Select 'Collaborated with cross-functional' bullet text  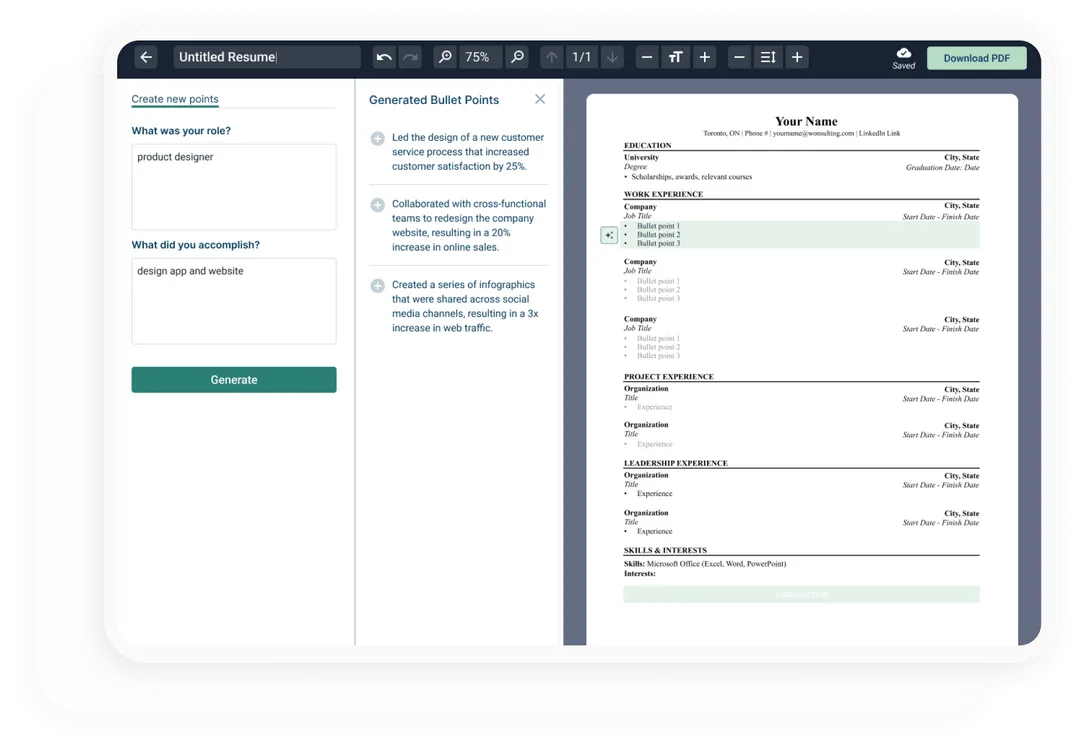click(469, 204)
